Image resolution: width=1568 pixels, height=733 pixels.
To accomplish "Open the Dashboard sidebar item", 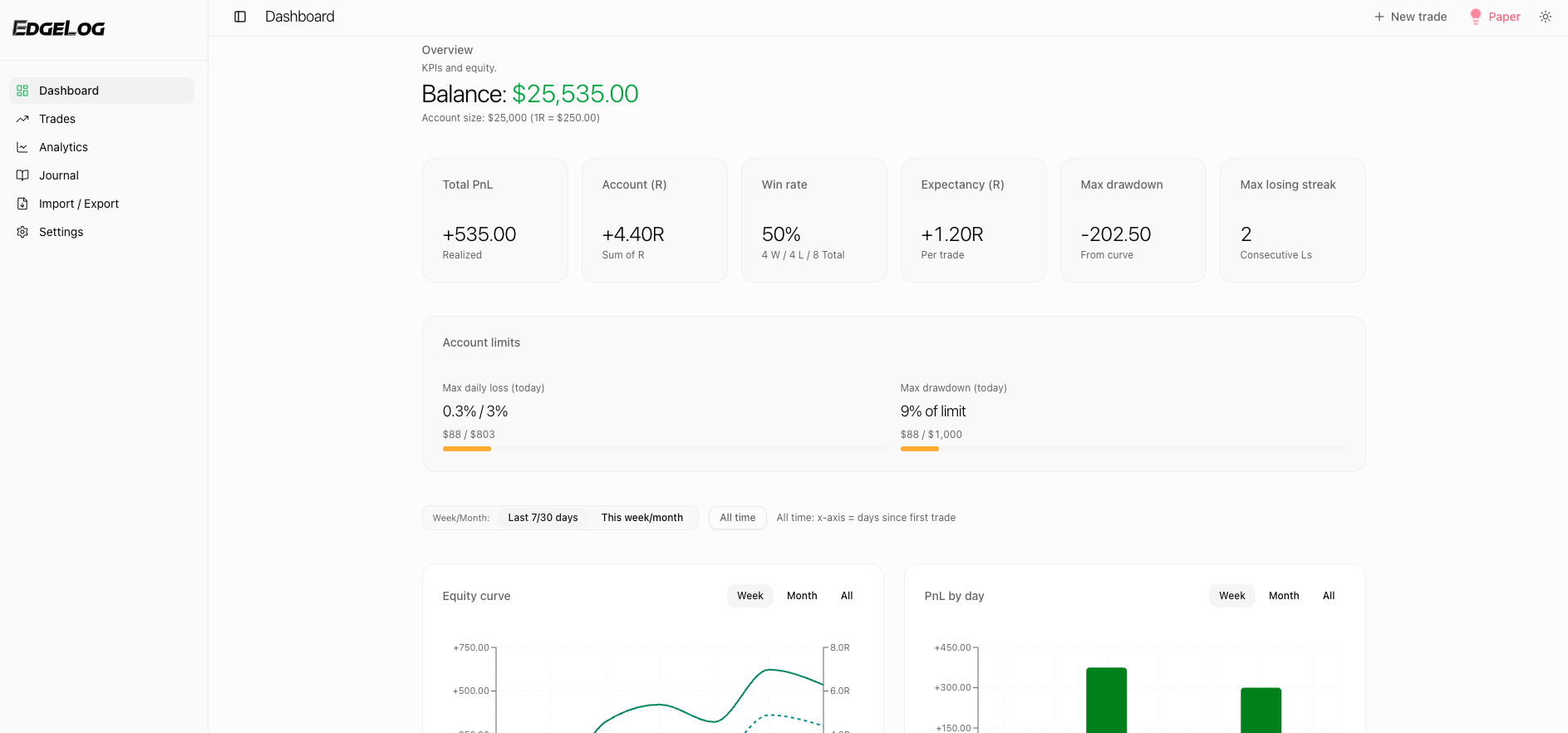I will (x=101, y=91).
